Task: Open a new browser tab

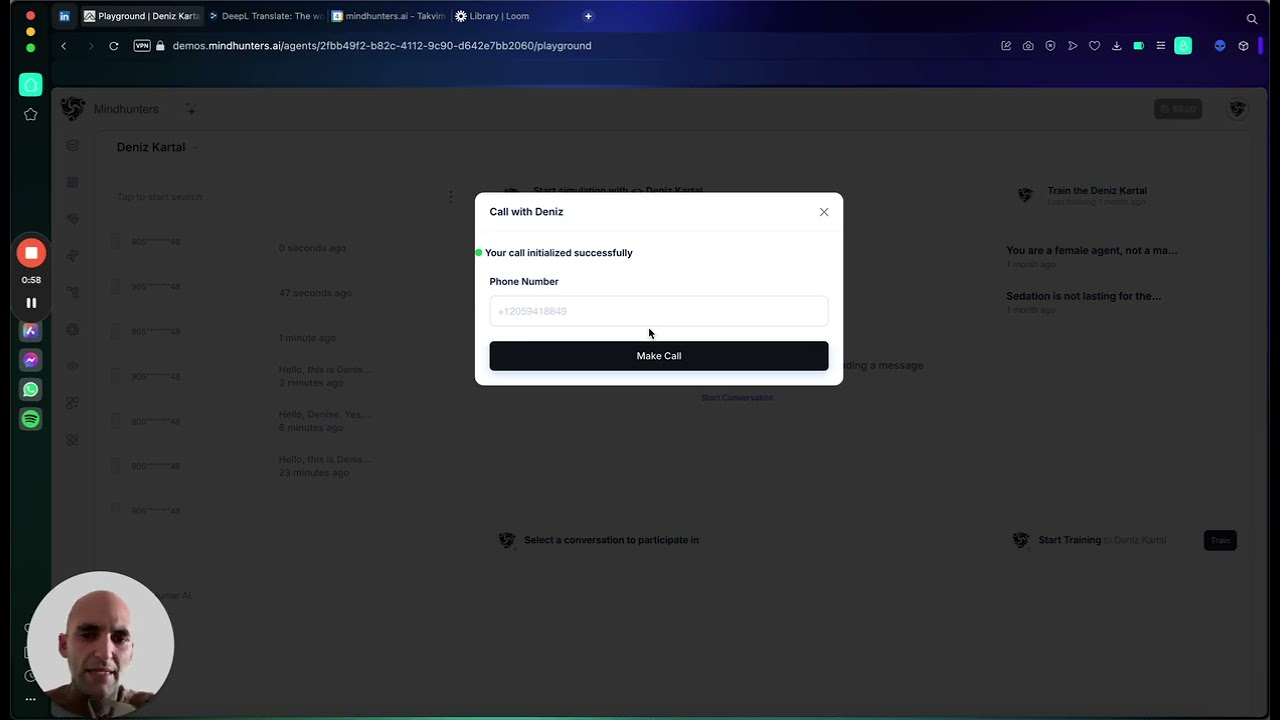Action: tap(588, 16)
